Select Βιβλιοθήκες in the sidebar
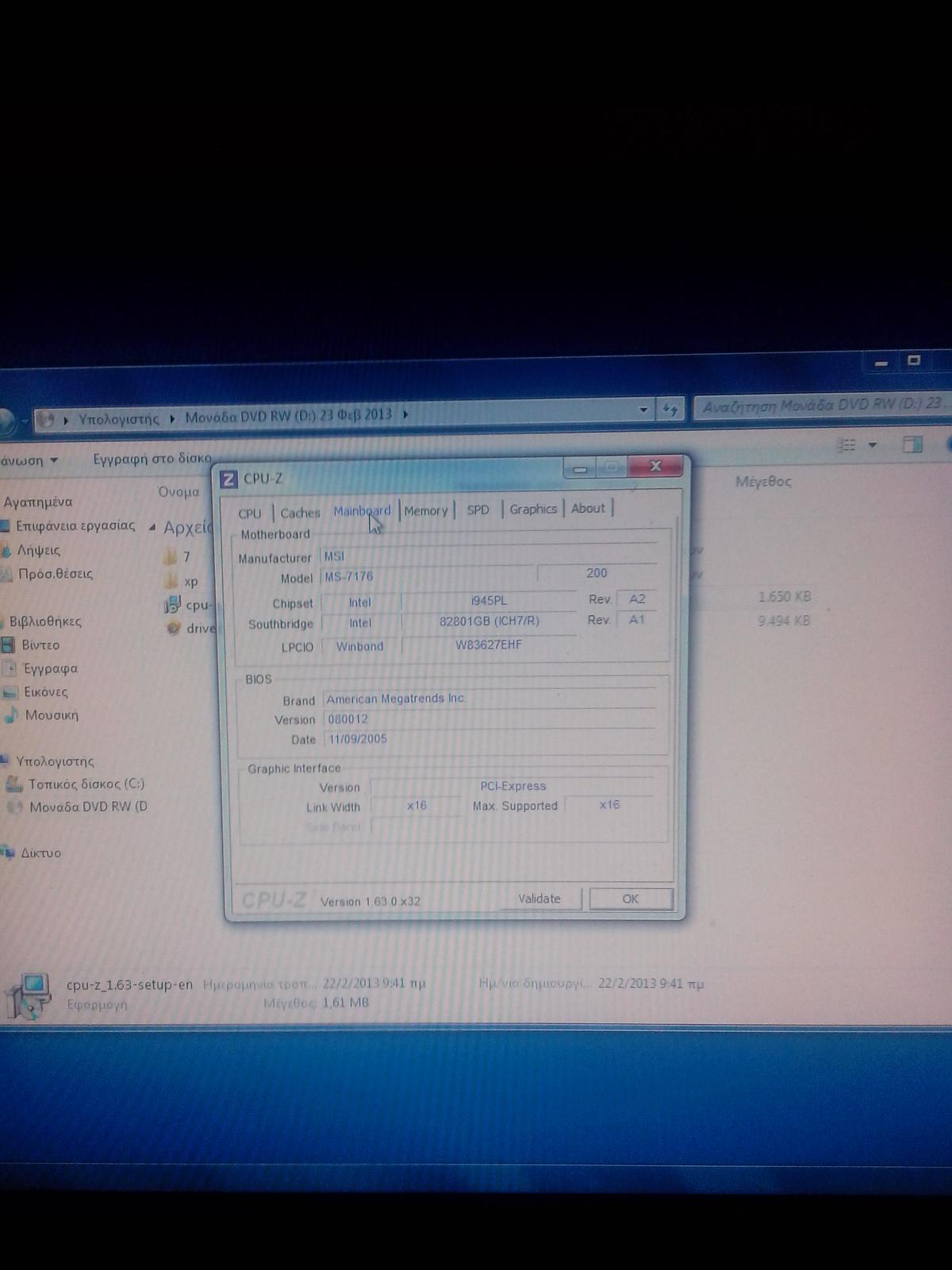The width and height of the screenshot is (952, 1270). (44, 622)
